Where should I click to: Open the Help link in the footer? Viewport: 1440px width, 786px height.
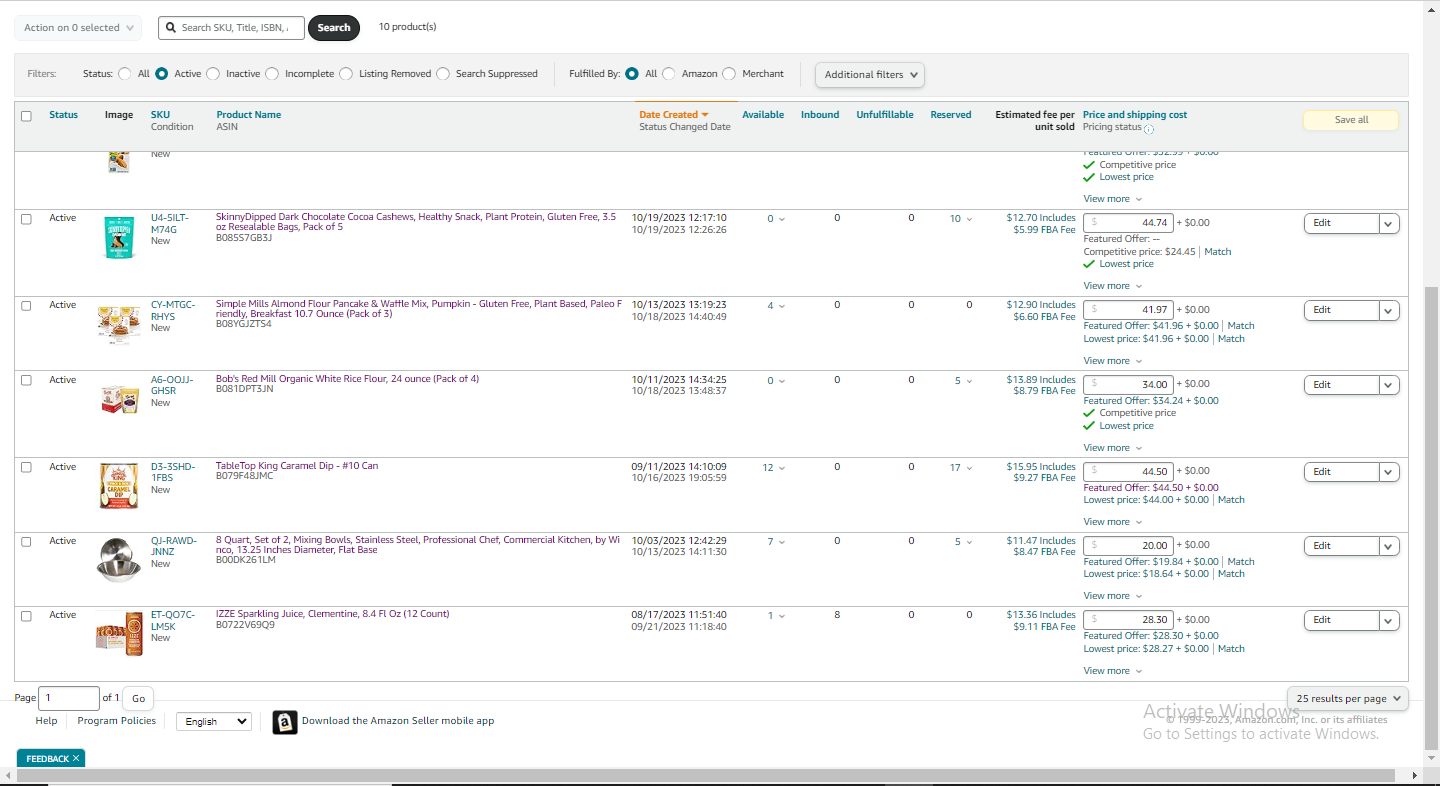pos(47,721)
